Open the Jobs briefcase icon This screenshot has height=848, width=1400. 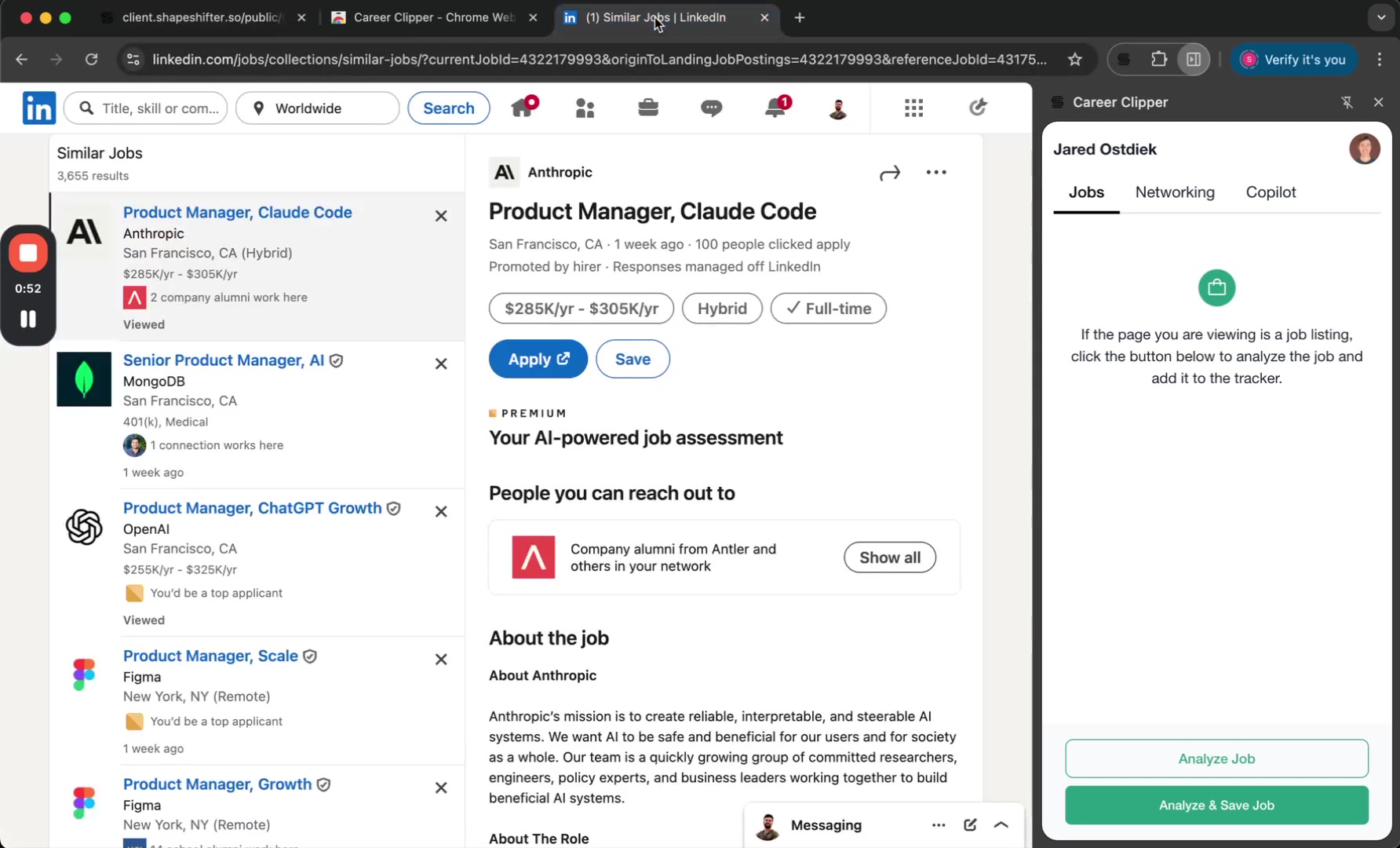point(648,108)
